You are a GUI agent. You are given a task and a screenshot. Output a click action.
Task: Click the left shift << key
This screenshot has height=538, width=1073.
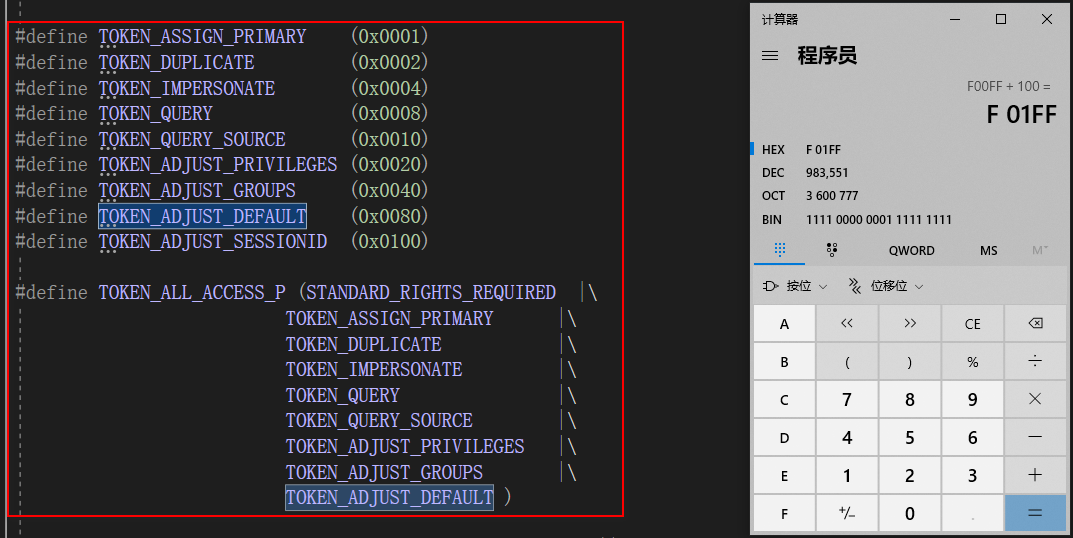[x=846, y=324]
